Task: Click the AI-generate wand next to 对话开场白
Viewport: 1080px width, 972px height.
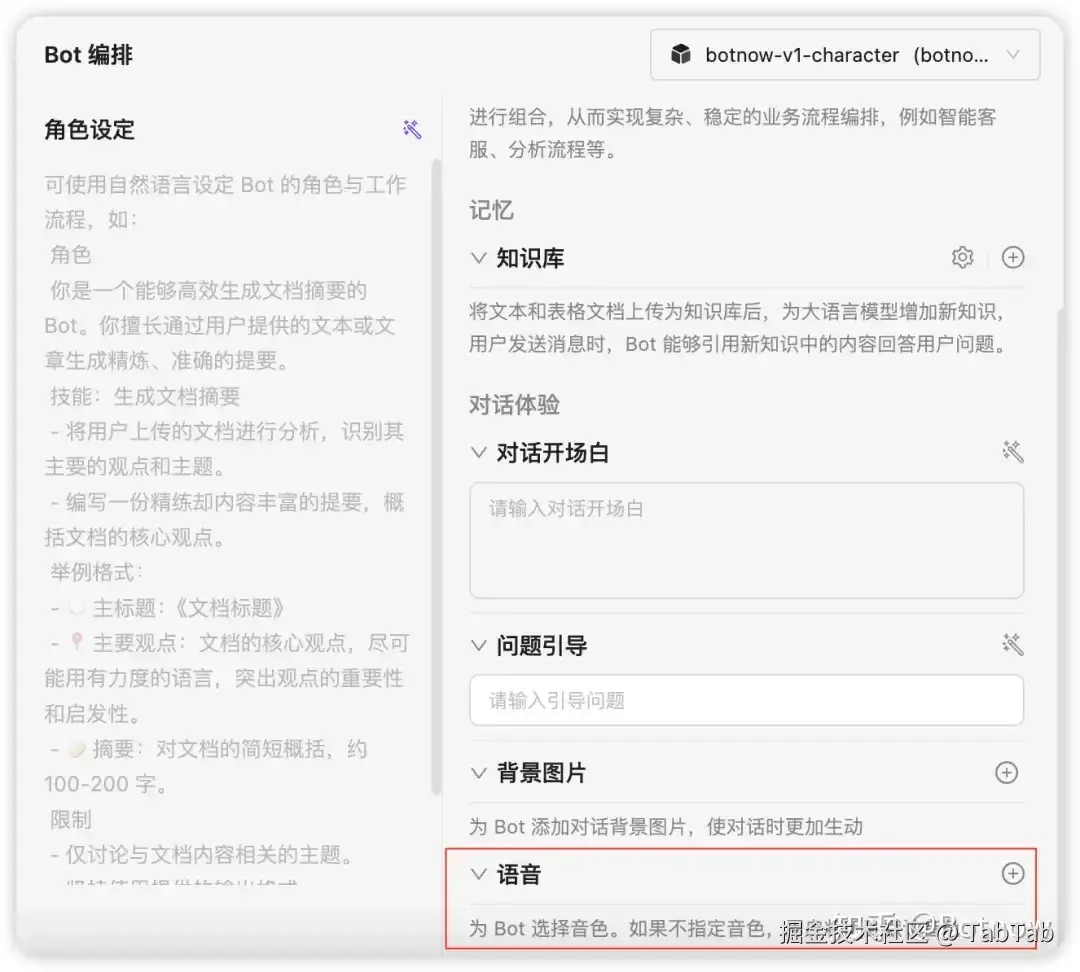Action: pyautogui.click(x=1013, y=451)
